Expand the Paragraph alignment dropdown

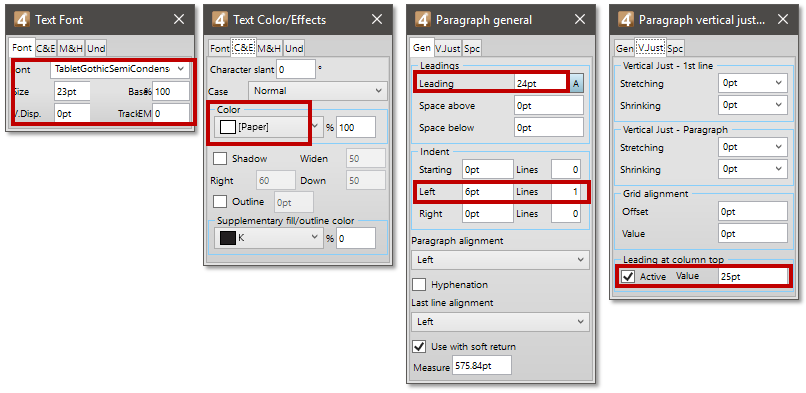pos(500,260)
